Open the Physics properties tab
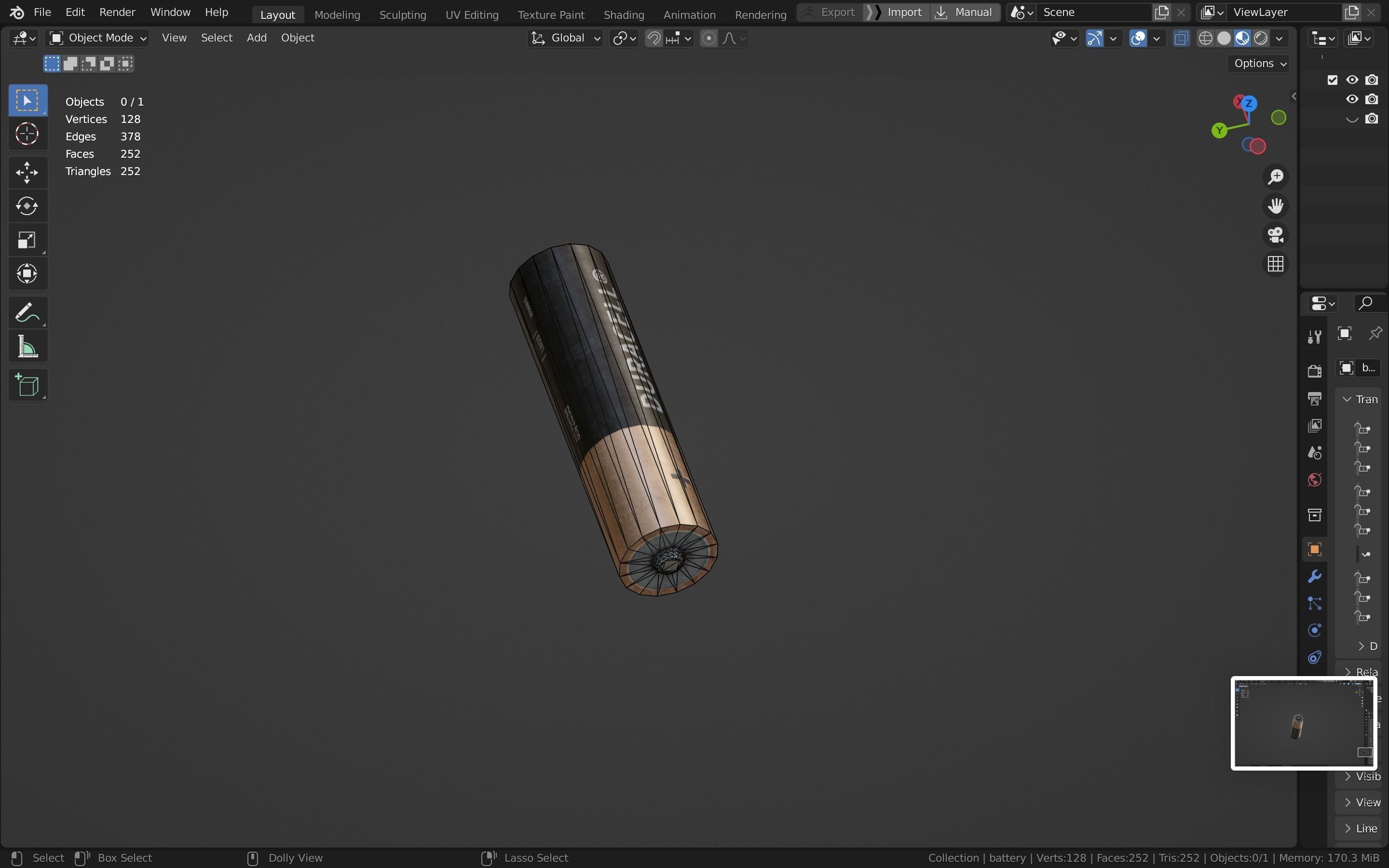Screen dimensions: 1389x868 tap(1314, 630)
